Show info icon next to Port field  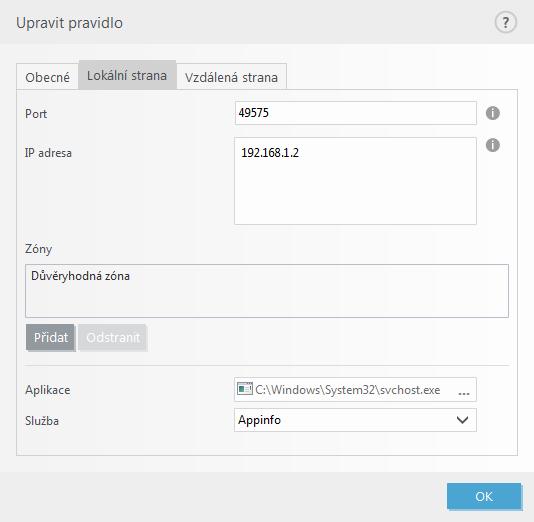tap(492, 113)
